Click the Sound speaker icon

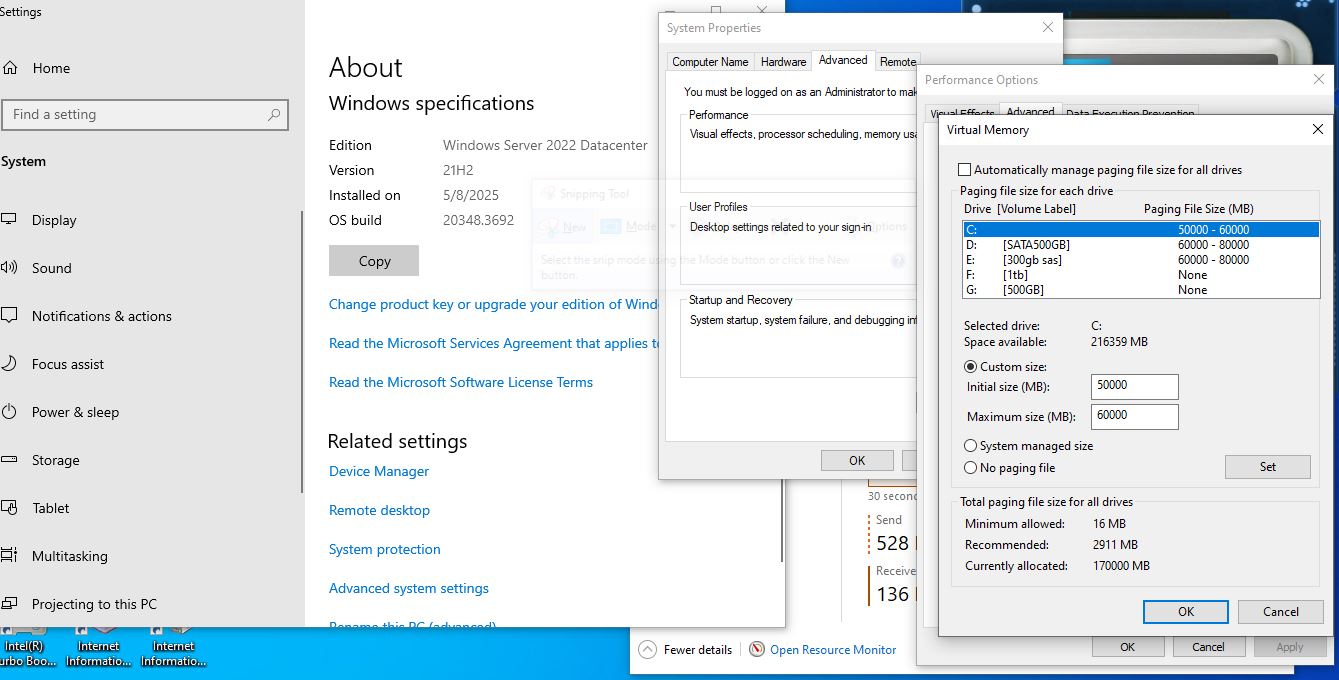pos(10,268)
